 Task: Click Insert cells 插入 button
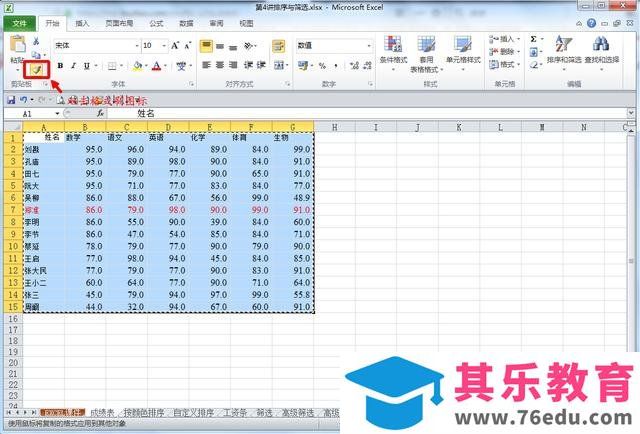coord(504,39)
